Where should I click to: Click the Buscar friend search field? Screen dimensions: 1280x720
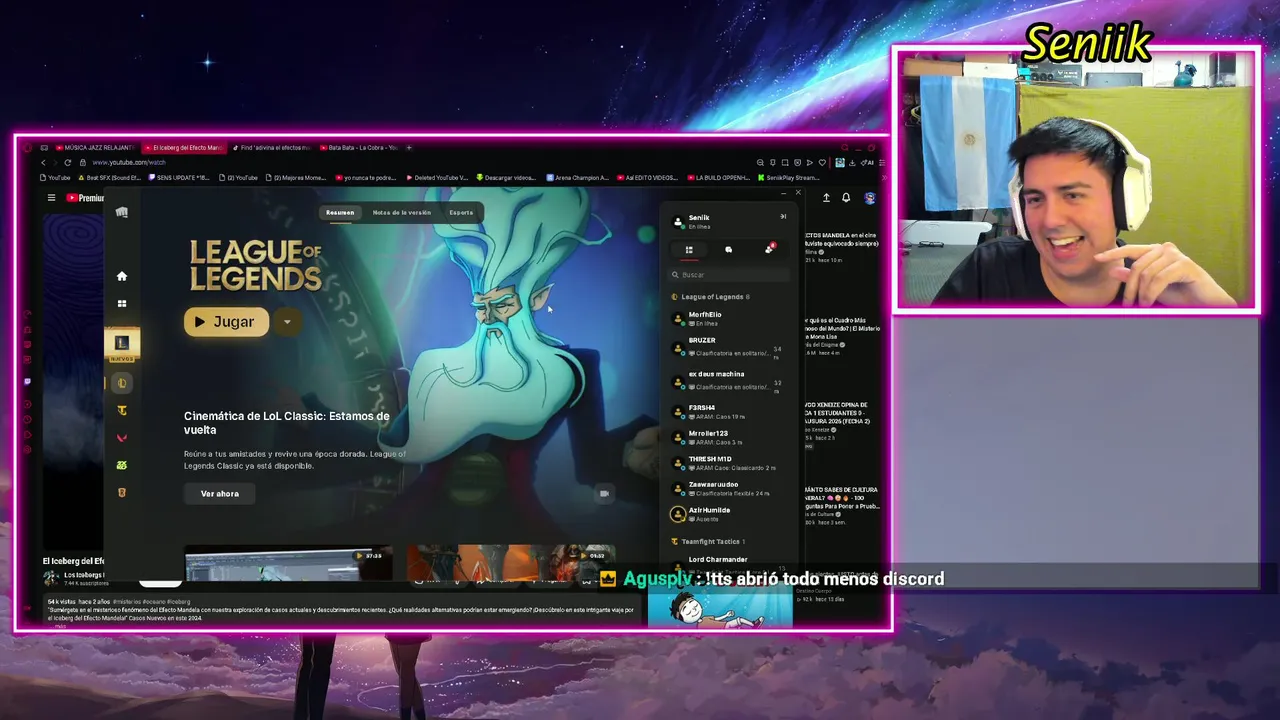[731, 275]
